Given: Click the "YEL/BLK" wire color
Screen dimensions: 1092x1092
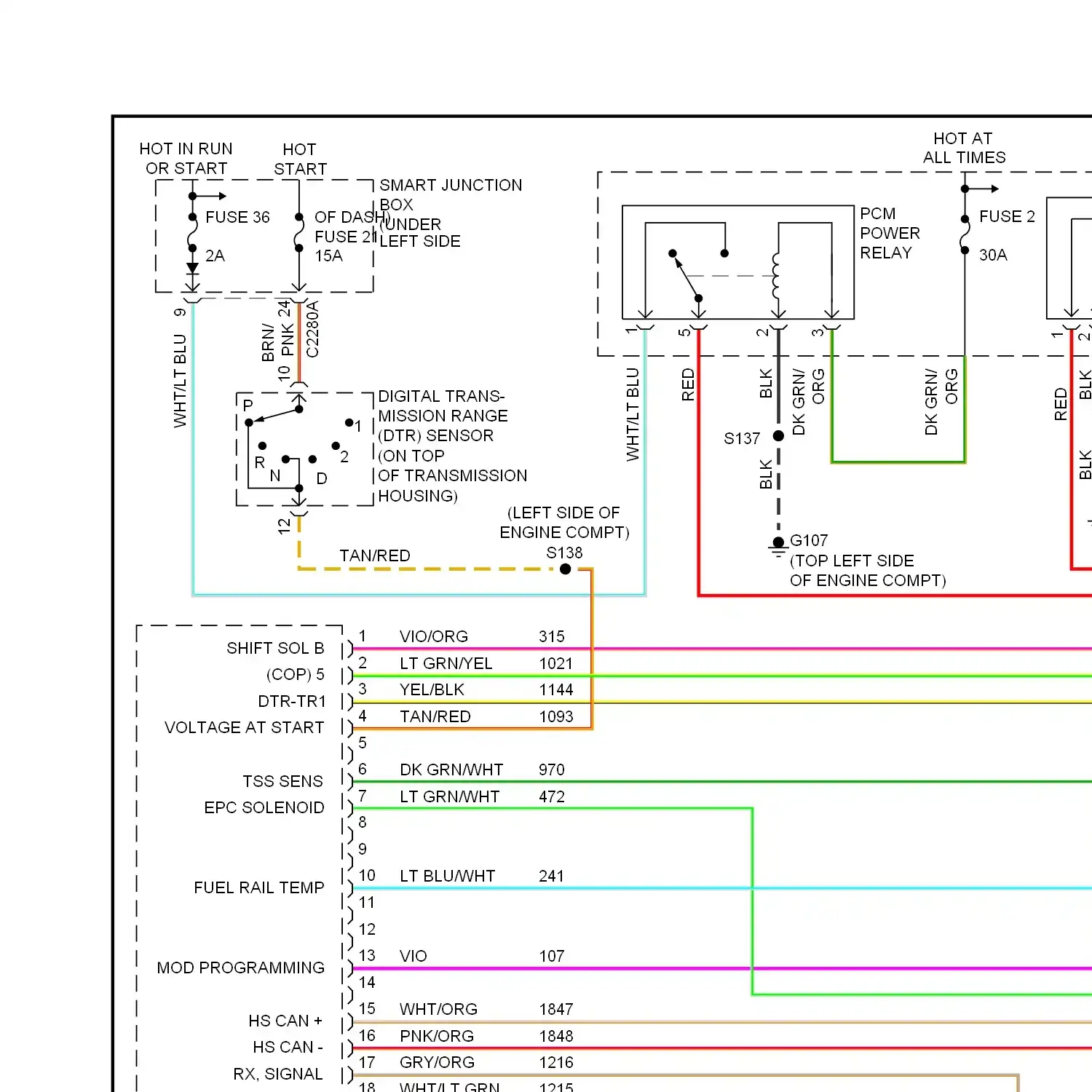Looking at the screenshot, I should 432,689.
